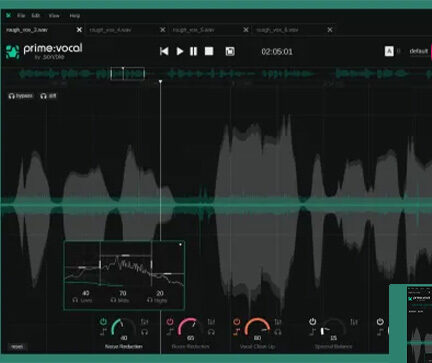This screenshot has width=432, height=363.
Task: Adjust the pink Room Reduction dial
Action: click(x=190, y=327)
